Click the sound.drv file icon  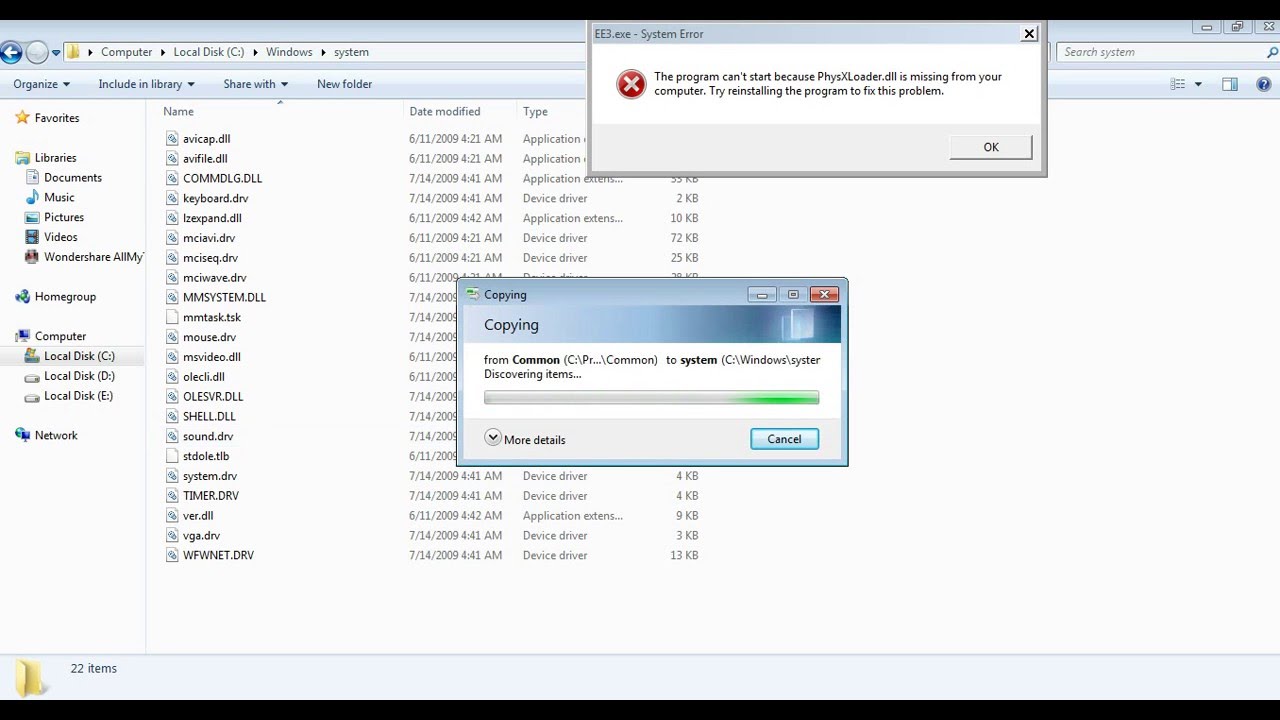(x=172, y=436)
